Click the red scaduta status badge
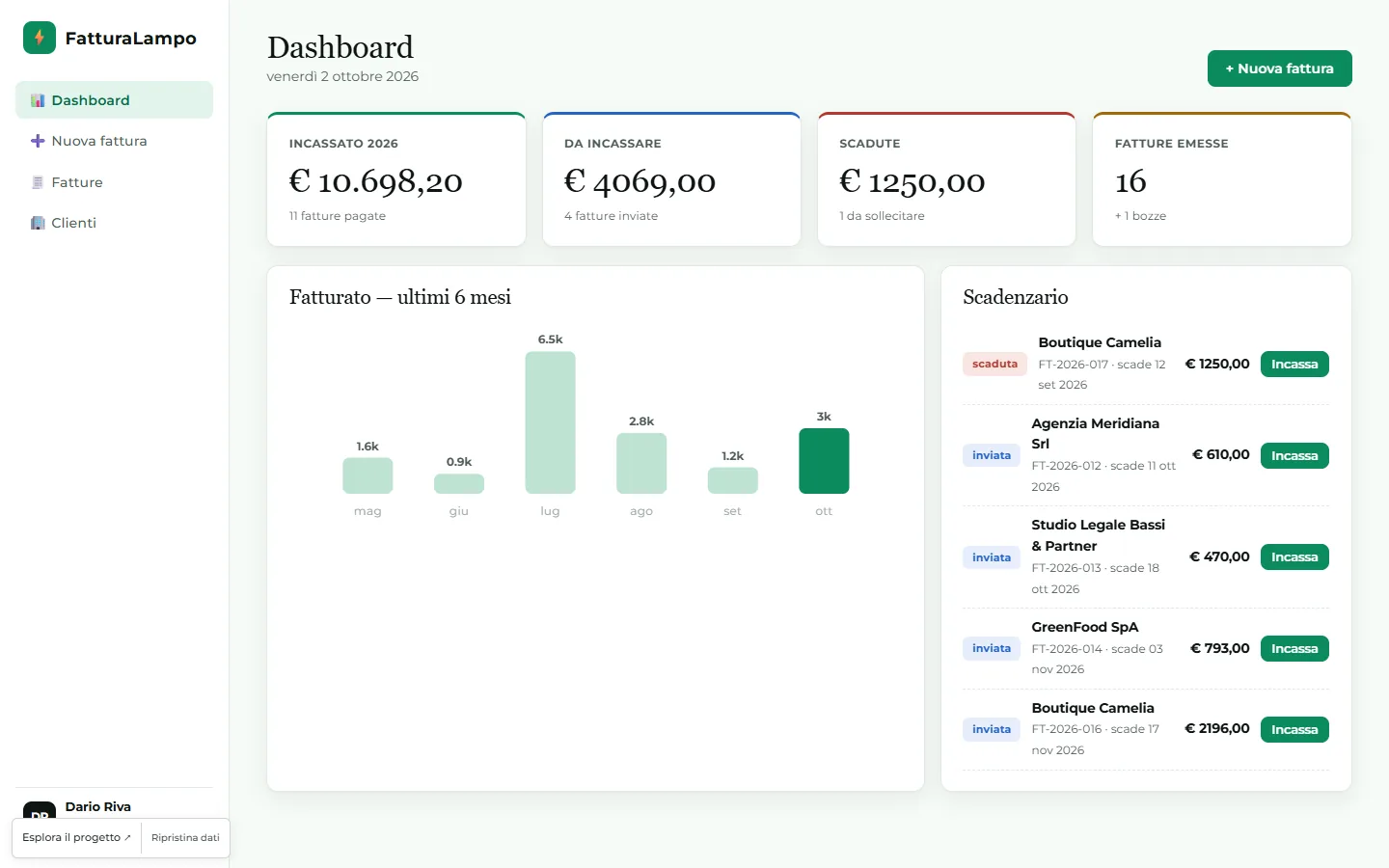 994,364
